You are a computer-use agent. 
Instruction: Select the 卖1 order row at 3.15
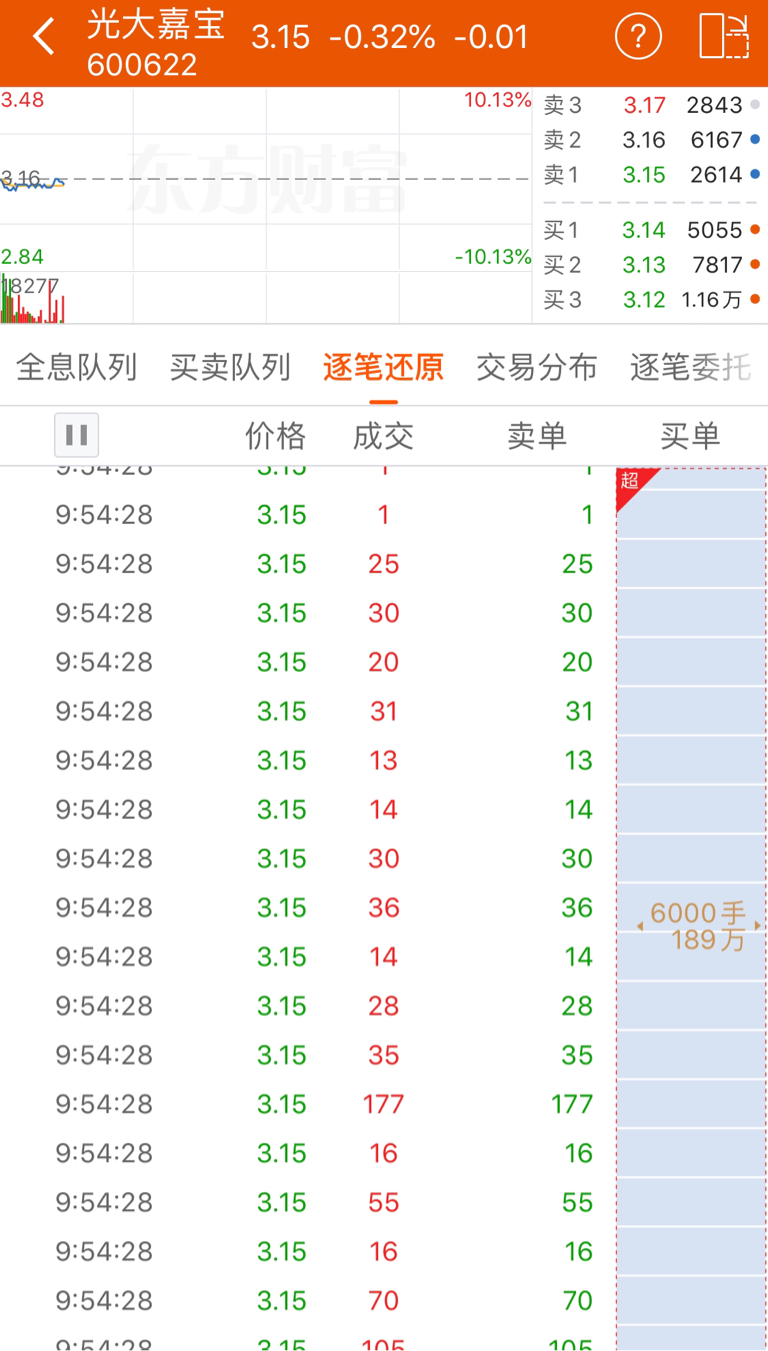click(651, 175)
